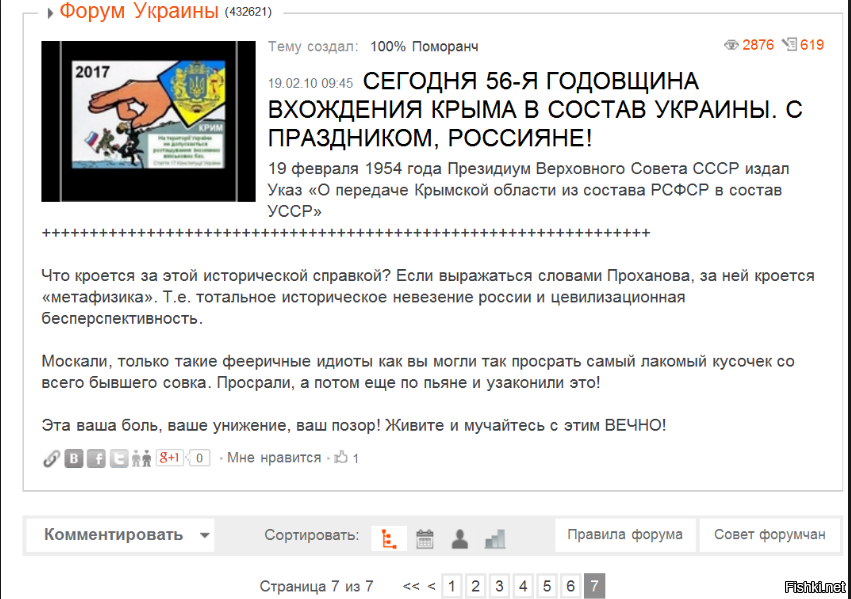Share the post on Facebook
This screenshot has height=599, width=851.
97,459
